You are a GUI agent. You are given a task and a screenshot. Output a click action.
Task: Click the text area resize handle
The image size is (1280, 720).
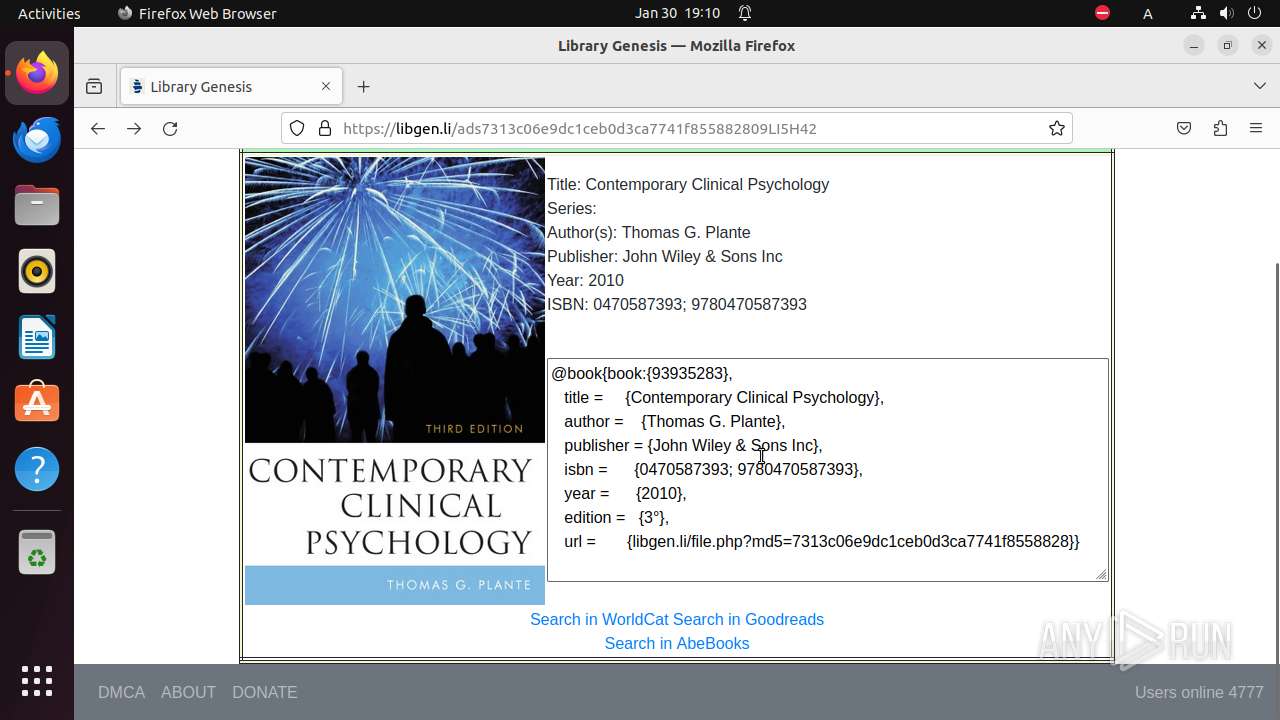coord(1101,574)
